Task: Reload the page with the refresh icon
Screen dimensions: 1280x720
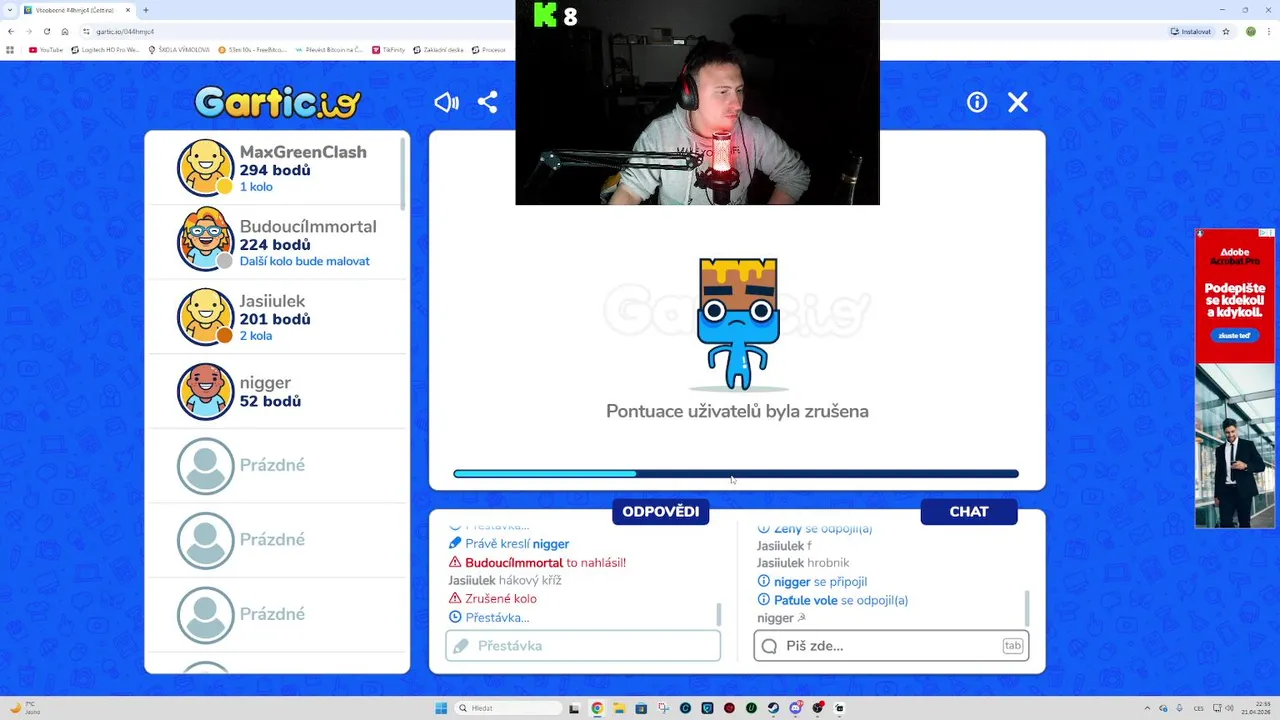Action: click(46, 32)
